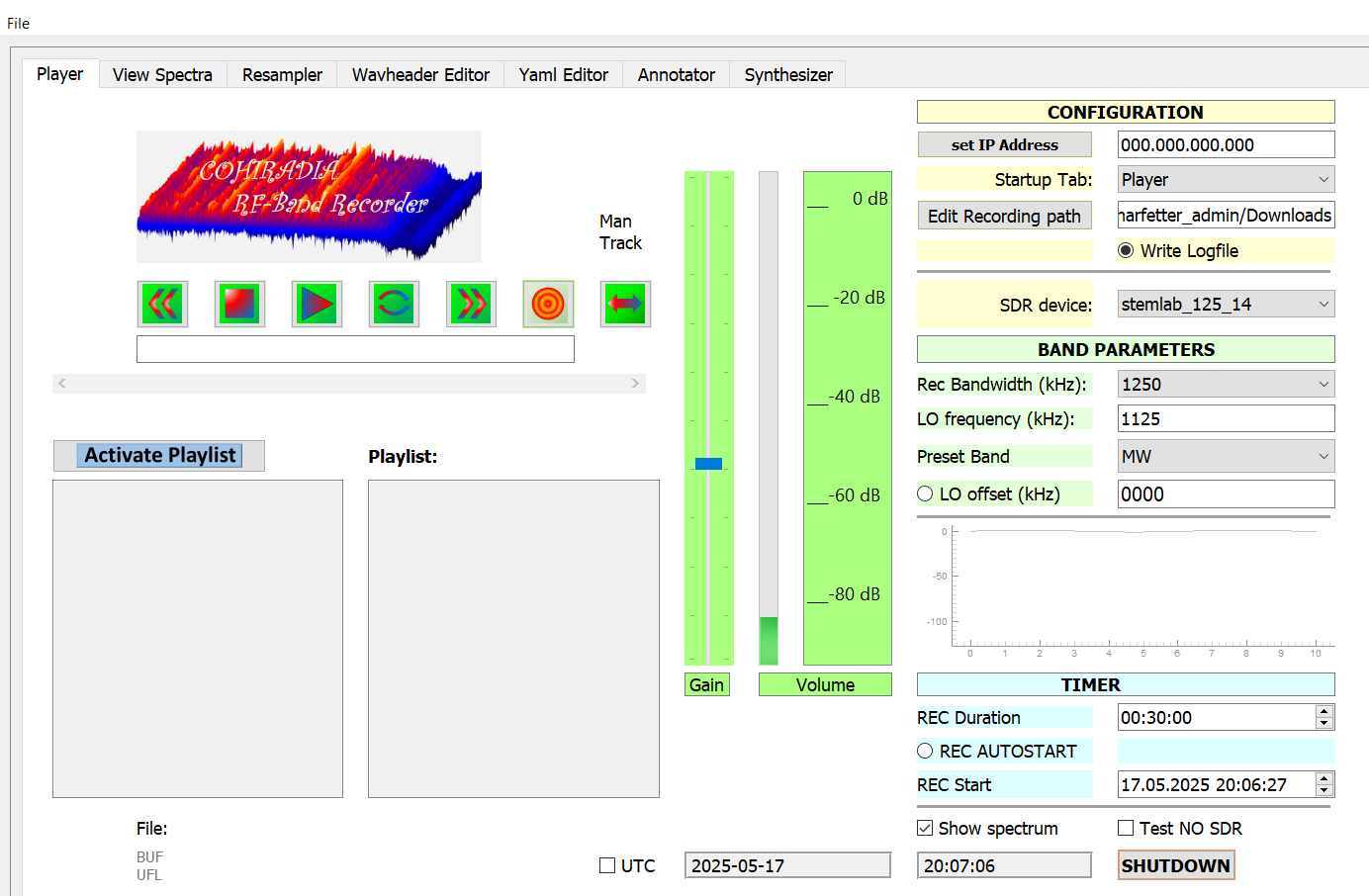Open the Preset Band dropdown
Image resolution: width=1369 pixels, height=896 pixels.
(x=1226, y=456)
